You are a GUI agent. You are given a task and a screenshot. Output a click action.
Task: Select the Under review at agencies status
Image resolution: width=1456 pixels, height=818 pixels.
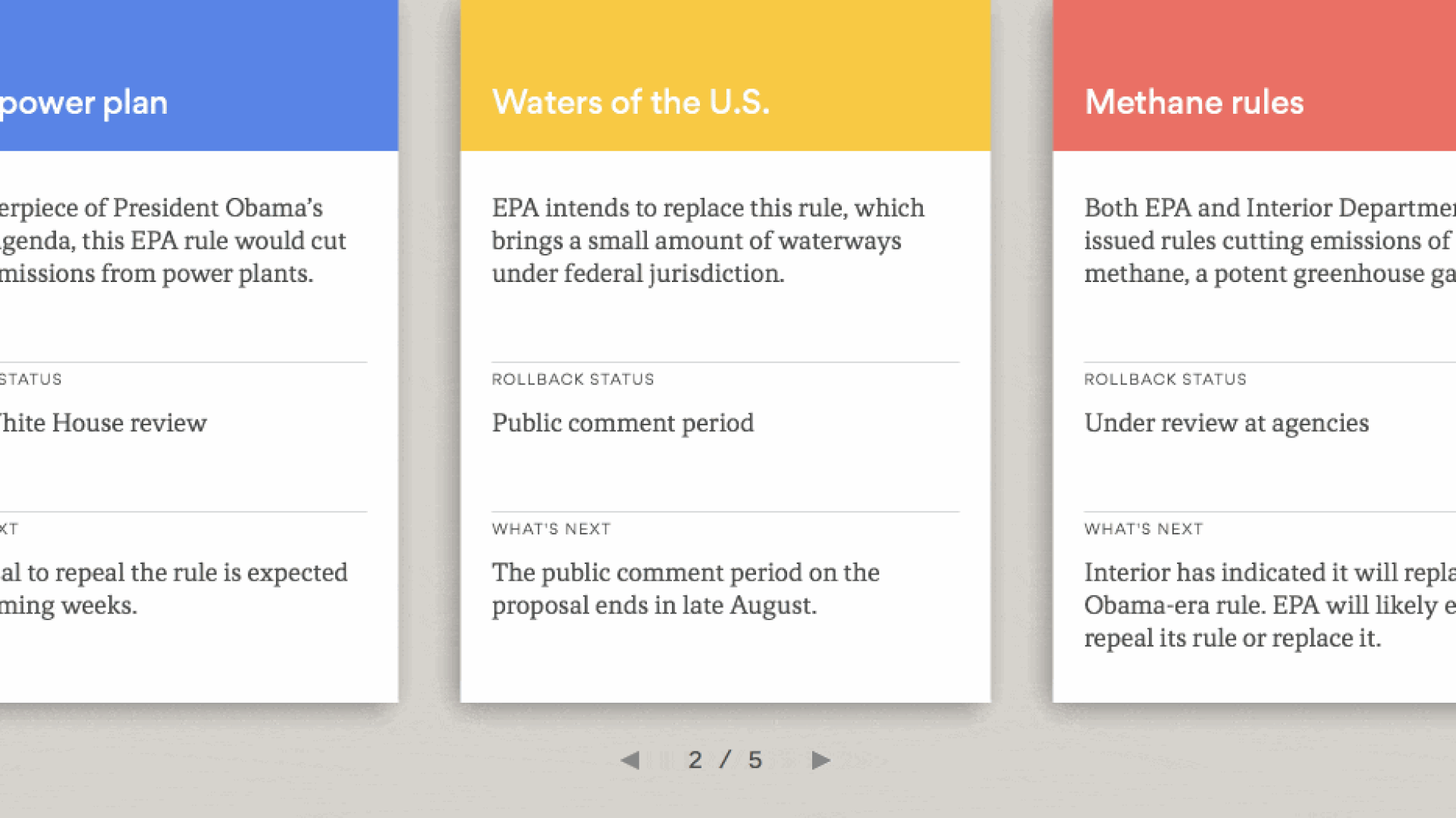point(1226,423)
